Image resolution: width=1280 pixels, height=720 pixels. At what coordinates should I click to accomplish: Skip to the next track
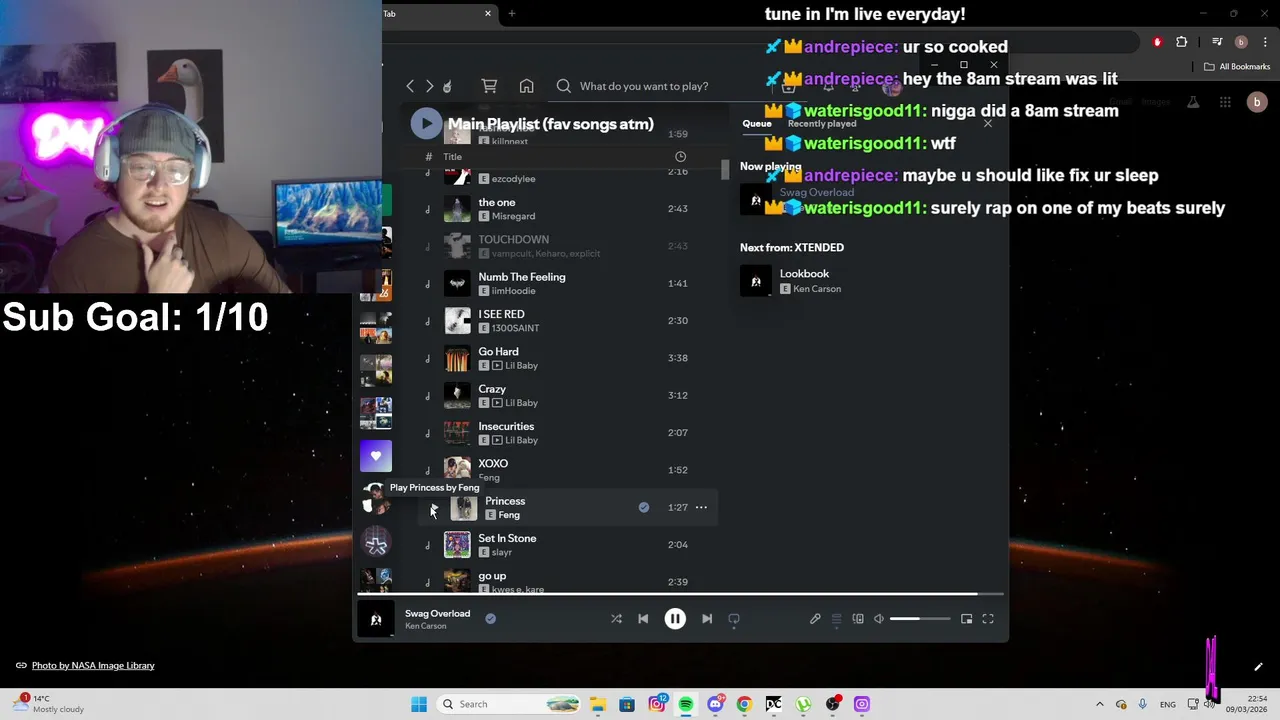point(707,619)
